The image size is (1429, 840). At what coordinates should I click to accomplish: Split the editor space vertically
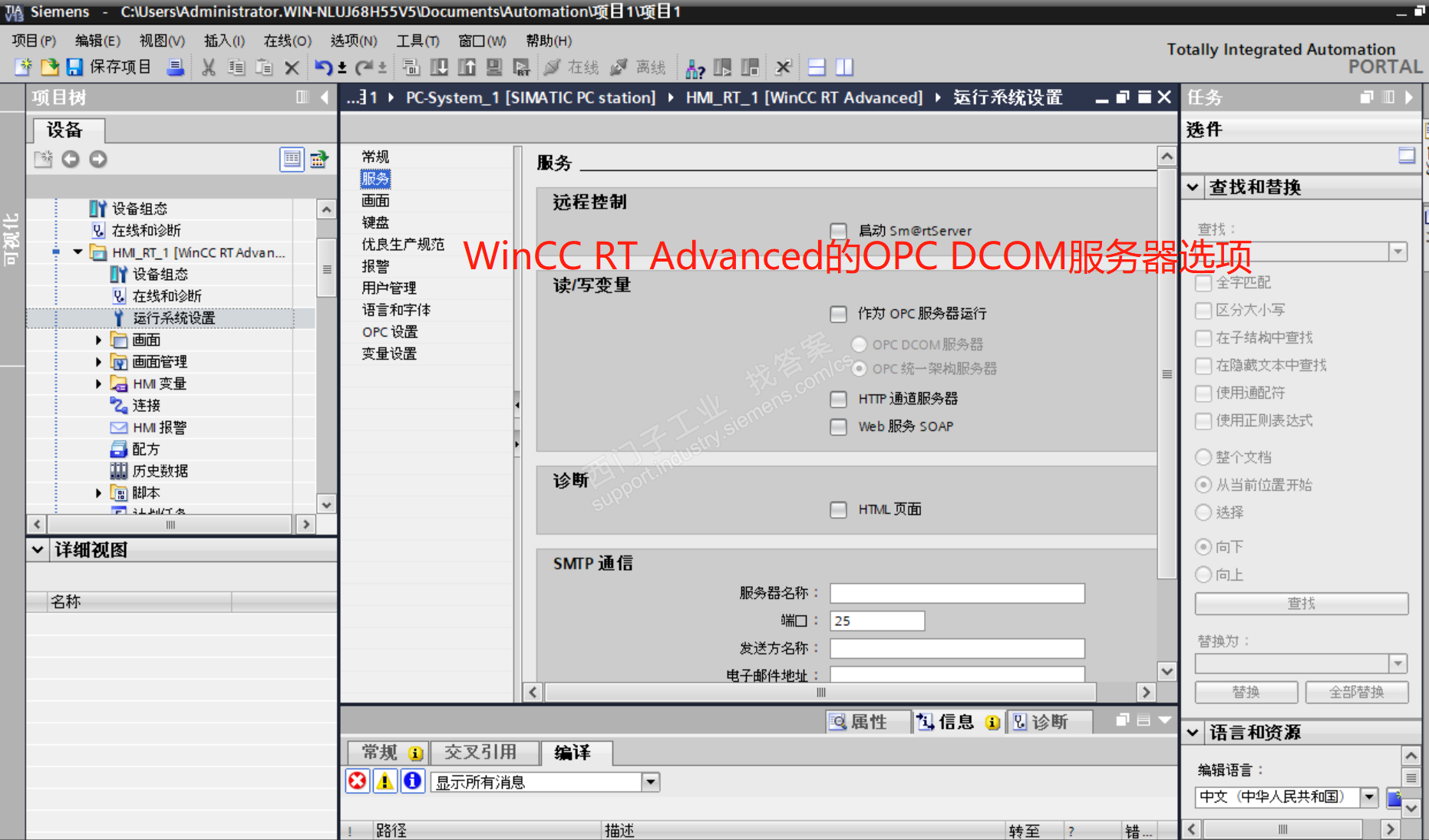coord(844,68)
